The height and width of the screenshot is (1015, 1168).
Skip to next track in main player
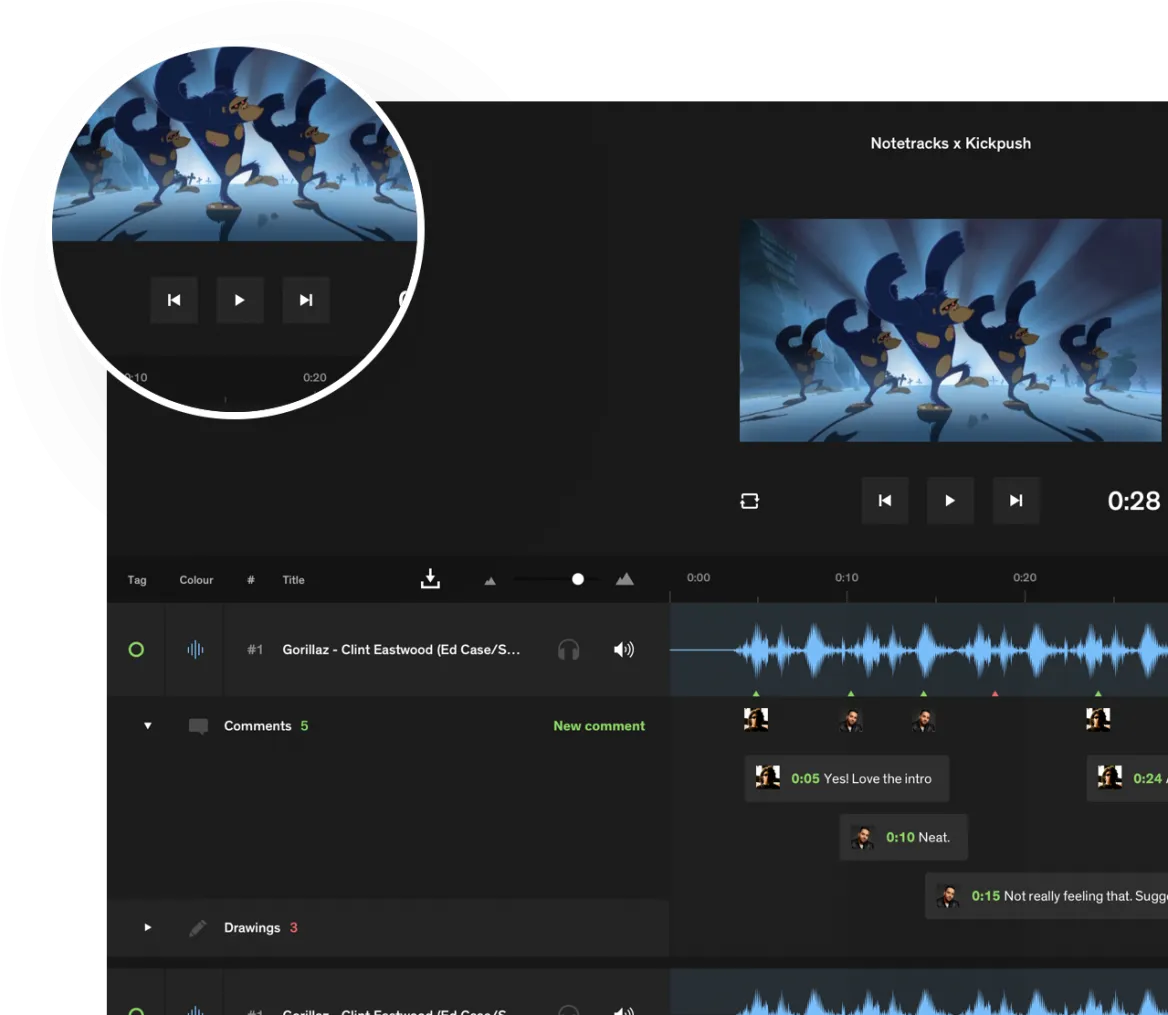point(1016,500)
